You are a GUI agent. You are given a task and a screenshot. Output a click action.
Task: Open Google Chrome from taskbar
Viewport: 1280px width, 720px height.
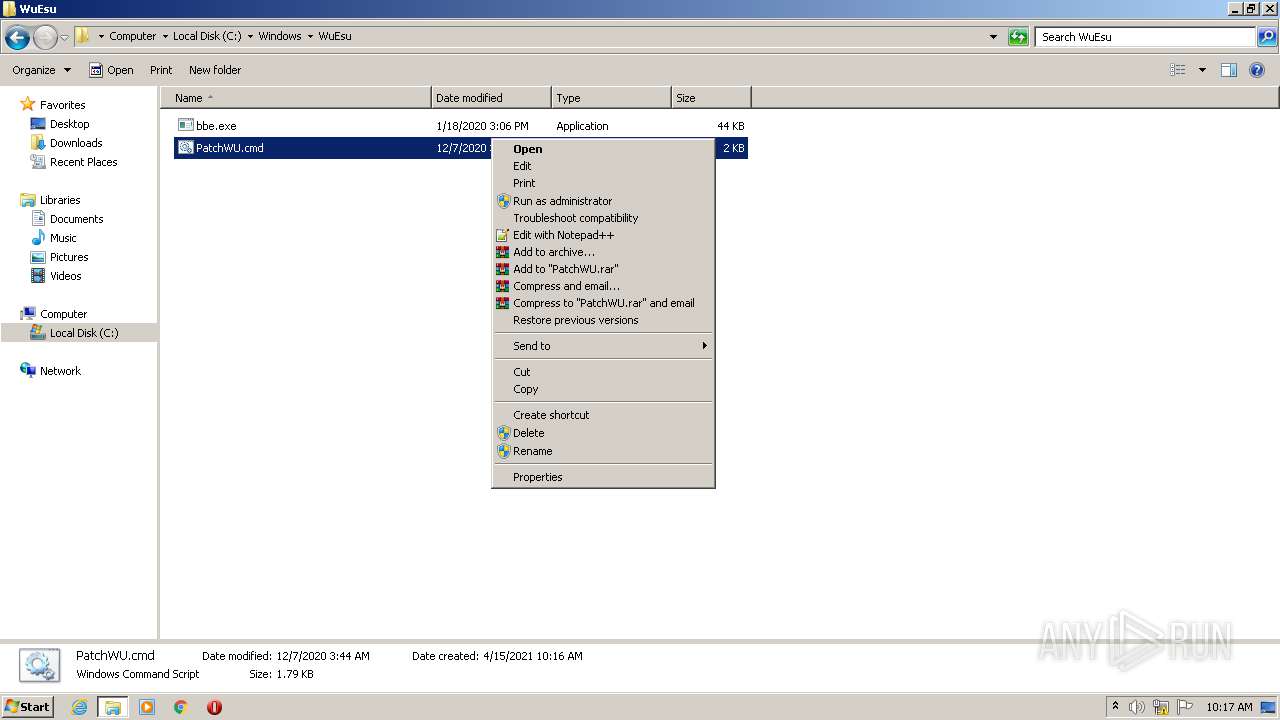coord(181,707)
